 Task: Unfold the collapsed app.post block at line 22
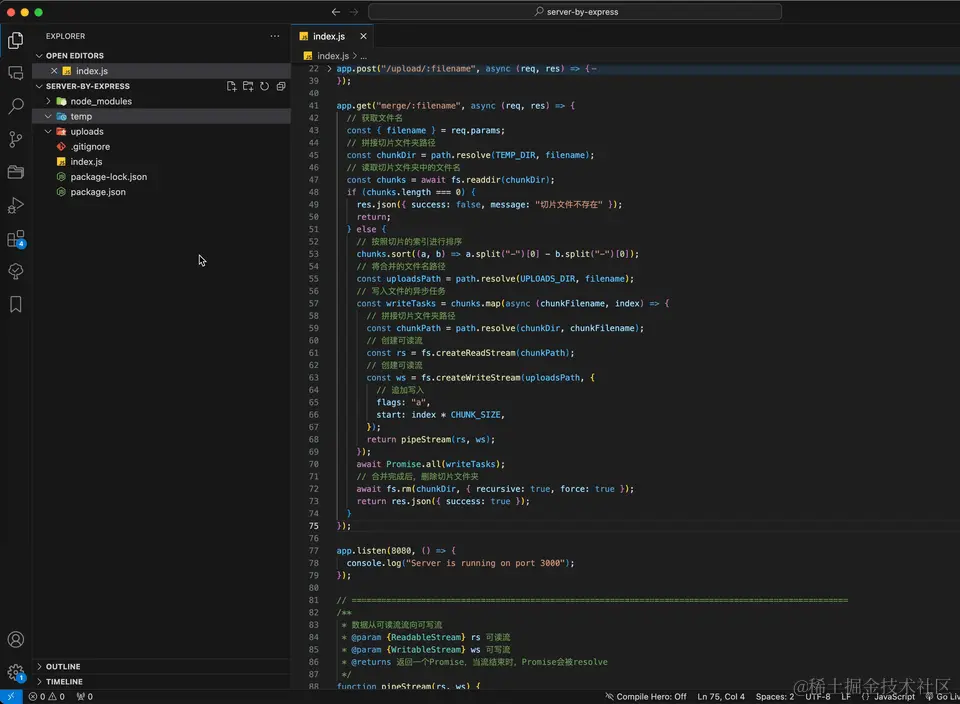tap(329, 69)
